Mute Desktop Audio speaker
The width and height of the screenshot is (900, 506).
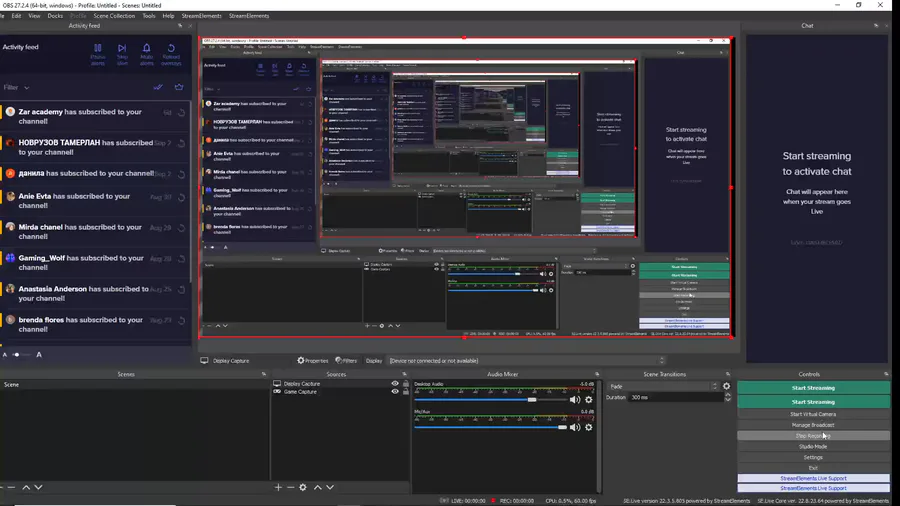[575, 400]
